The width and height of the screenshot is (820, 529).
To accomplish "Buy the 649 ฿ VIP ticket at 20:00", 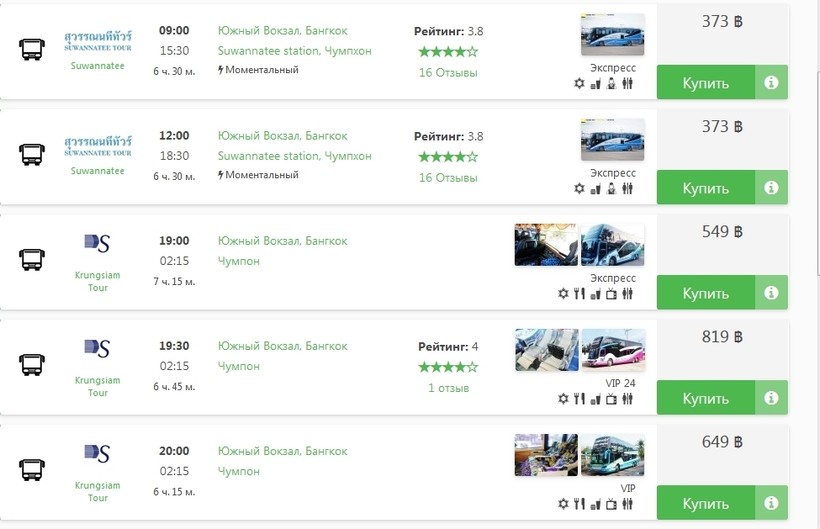I will [x=706, y=503].
